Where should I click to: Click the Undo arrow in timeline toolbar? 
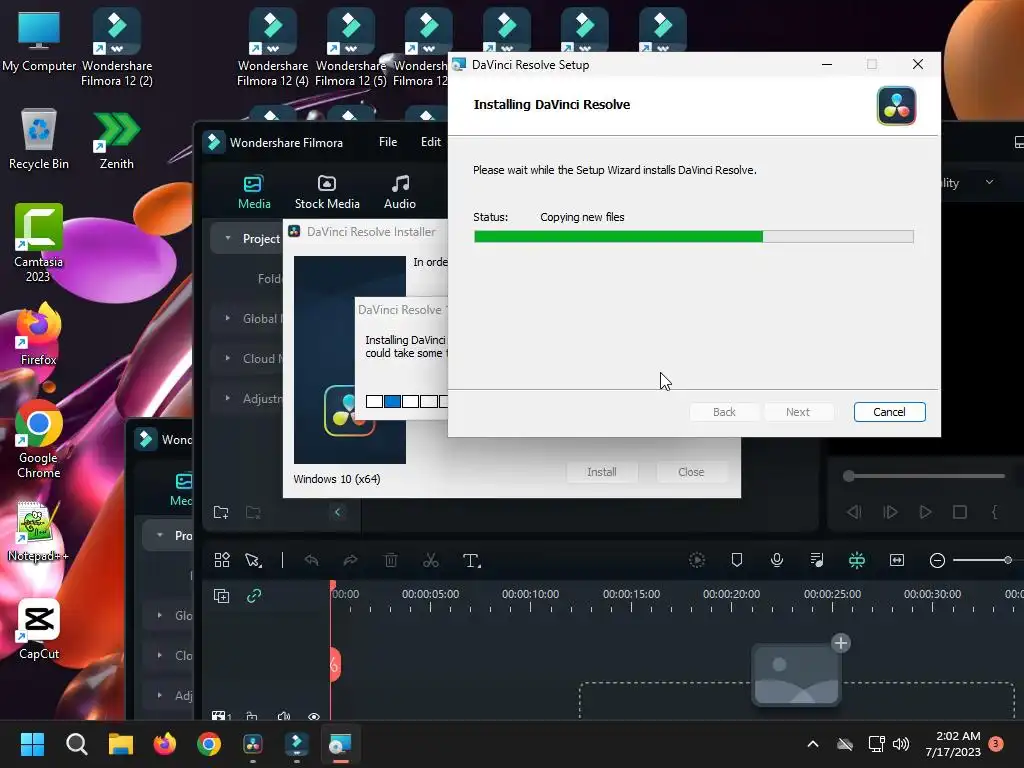[312, 560]
